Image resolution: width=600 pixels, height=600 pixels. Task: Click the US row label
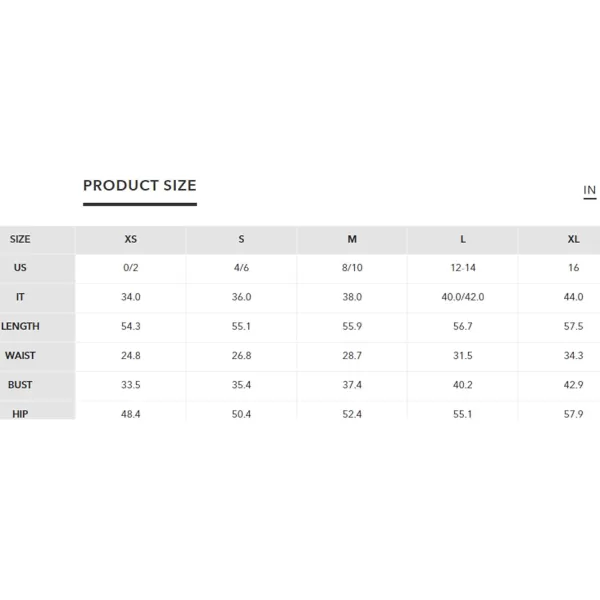pos(20,268)
